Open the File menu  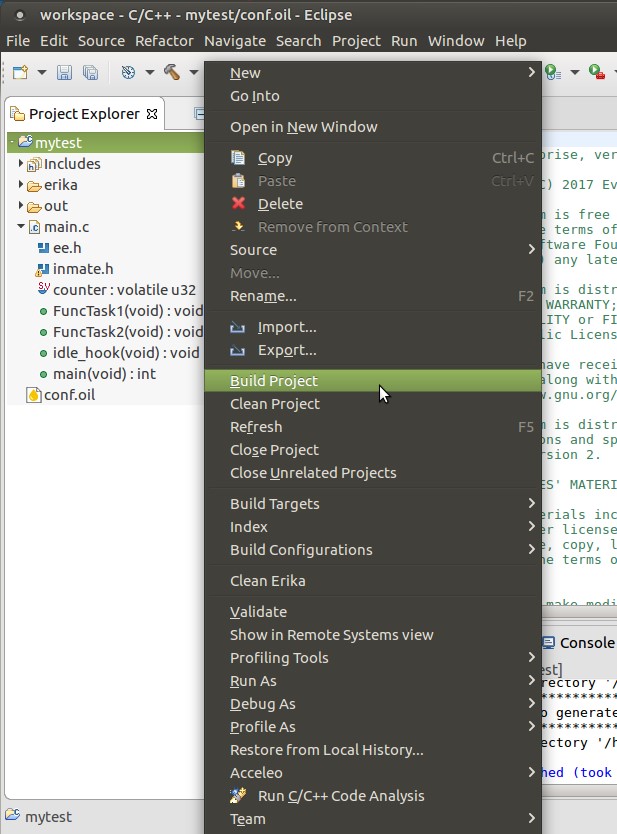[x=18, y=41]
